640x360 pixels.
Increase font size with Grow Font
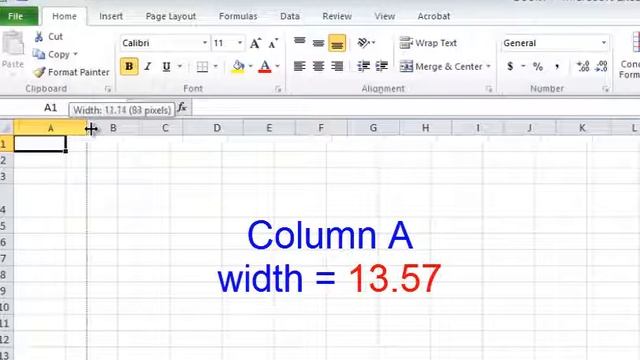point(256,43)
